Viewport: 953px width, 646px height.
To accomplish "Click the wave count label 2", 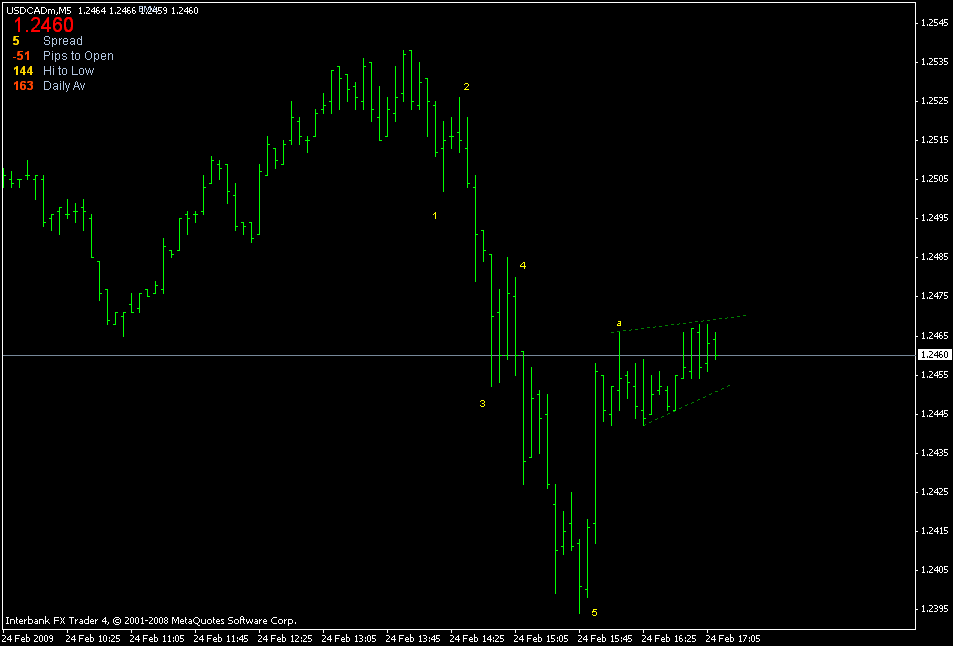I will coord(465,88).
